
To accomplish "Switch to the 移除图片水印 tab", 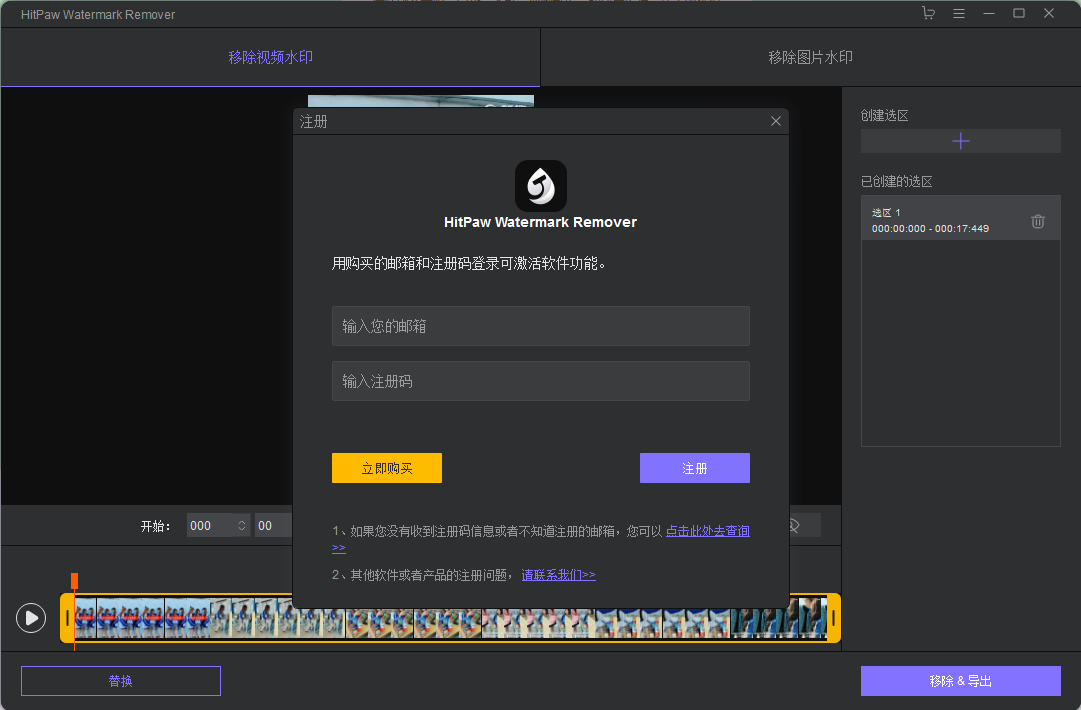I will point(811,57).
